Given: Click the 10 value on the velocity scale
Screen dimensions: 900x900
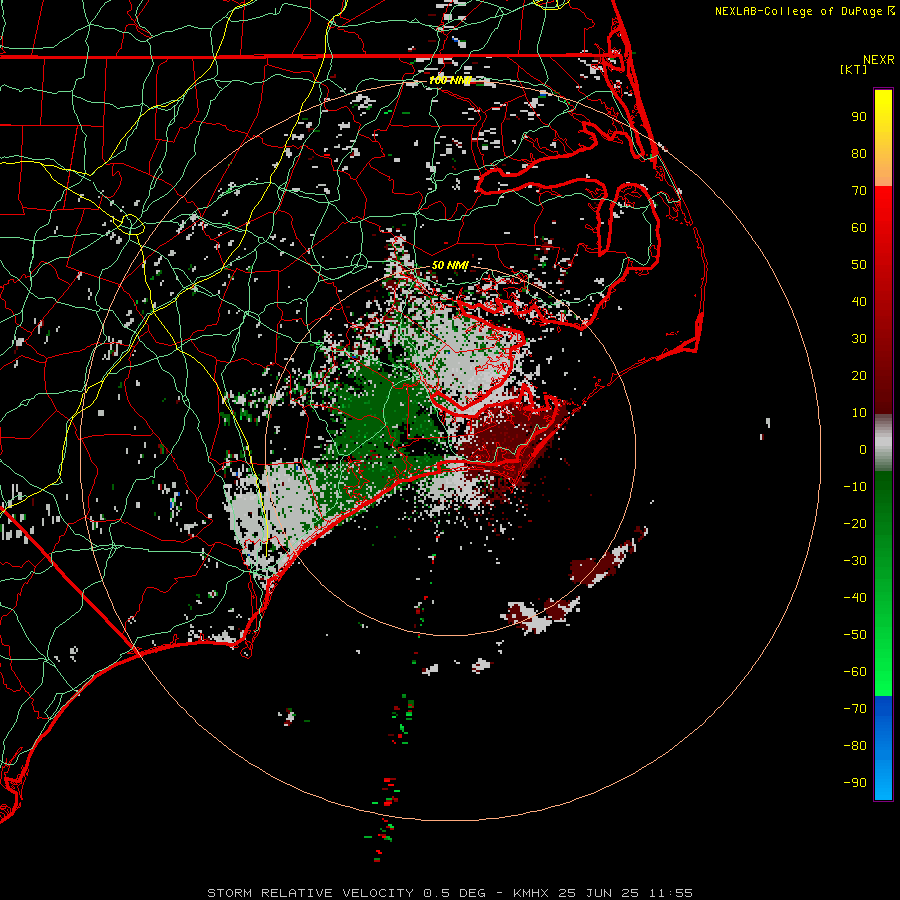Looking at the screenshot, I should pyautogui.click(x=859, y=413).
